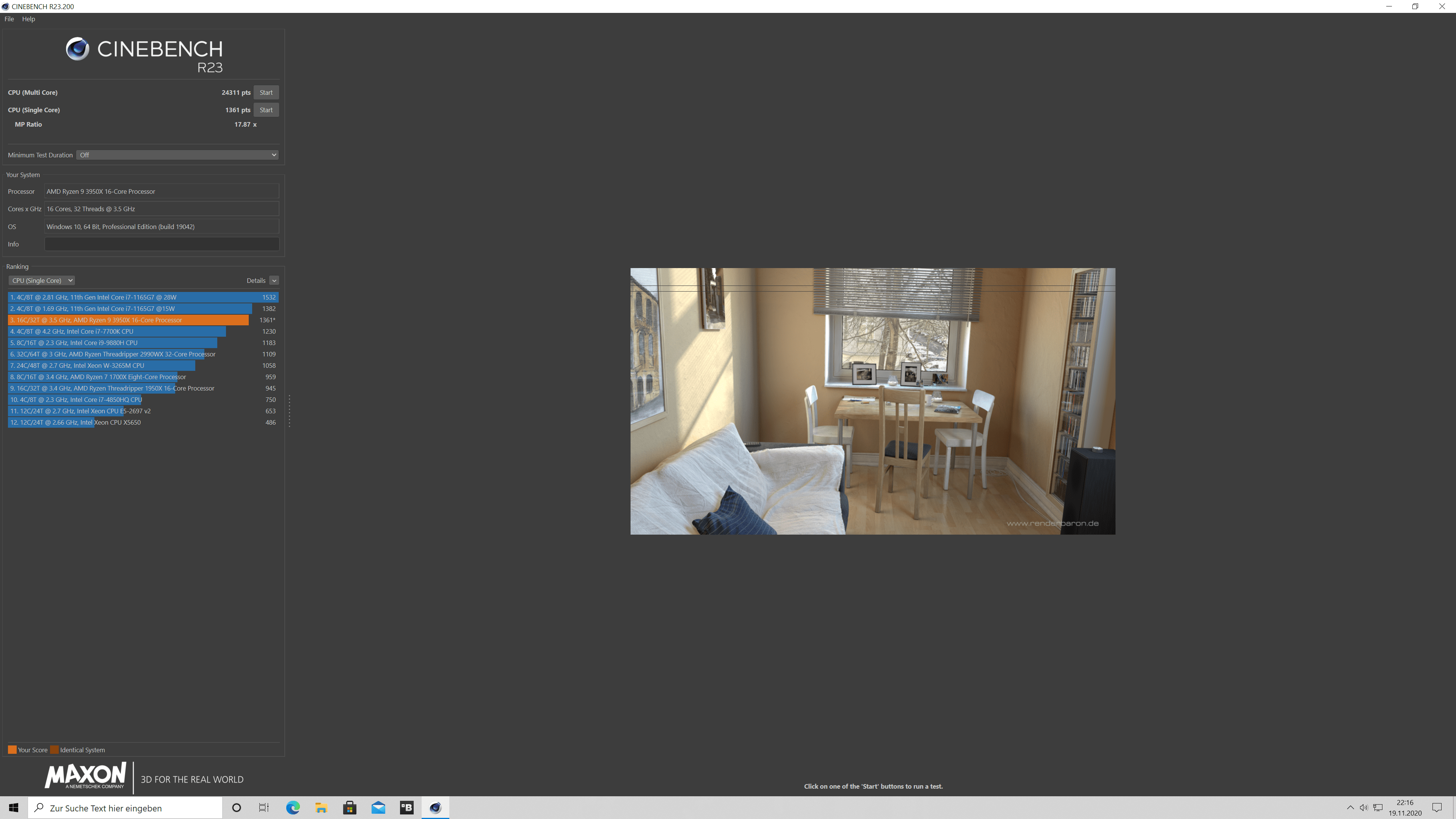Open the volume control tray icon
Viewport: 1456px width, 819px height.
pyautogui.click(x=1363, y=808)
